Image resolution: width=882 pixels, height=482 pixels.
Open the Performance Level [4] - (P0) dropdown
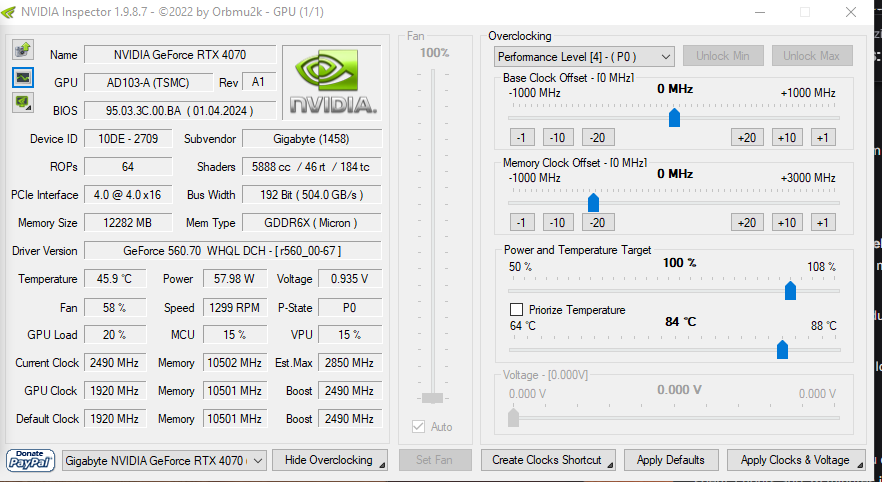(584, 57)
